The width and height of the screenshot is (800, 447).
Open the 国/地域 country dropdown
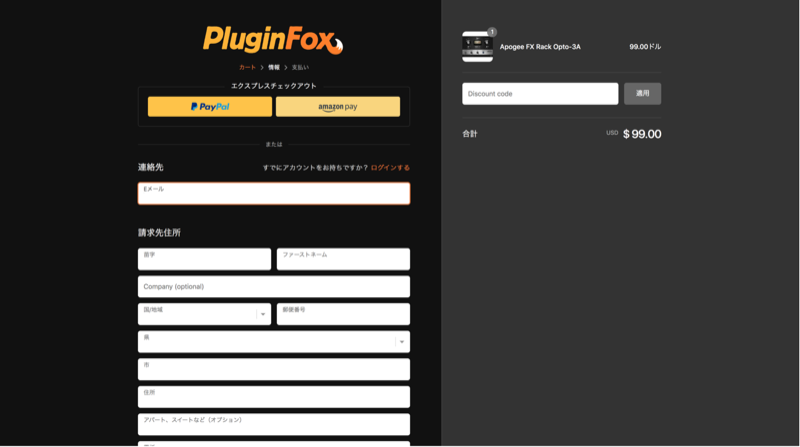[204, 314]
